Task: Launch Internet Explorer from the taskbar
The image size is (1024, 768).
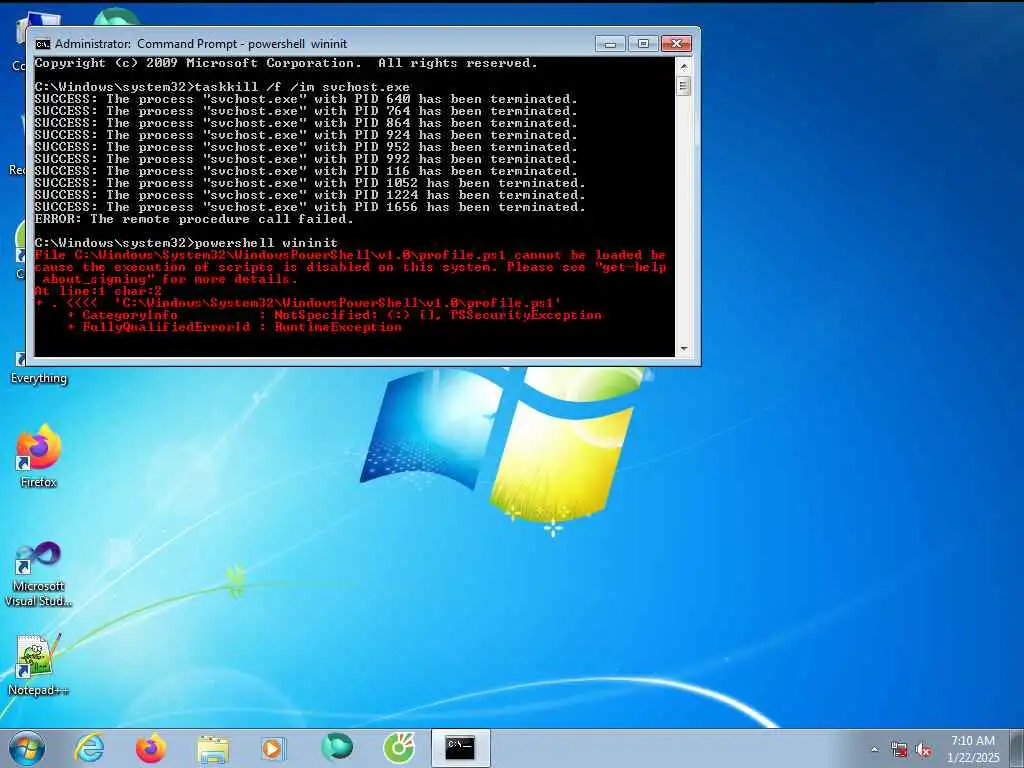Action: click(x=89, y=748)
